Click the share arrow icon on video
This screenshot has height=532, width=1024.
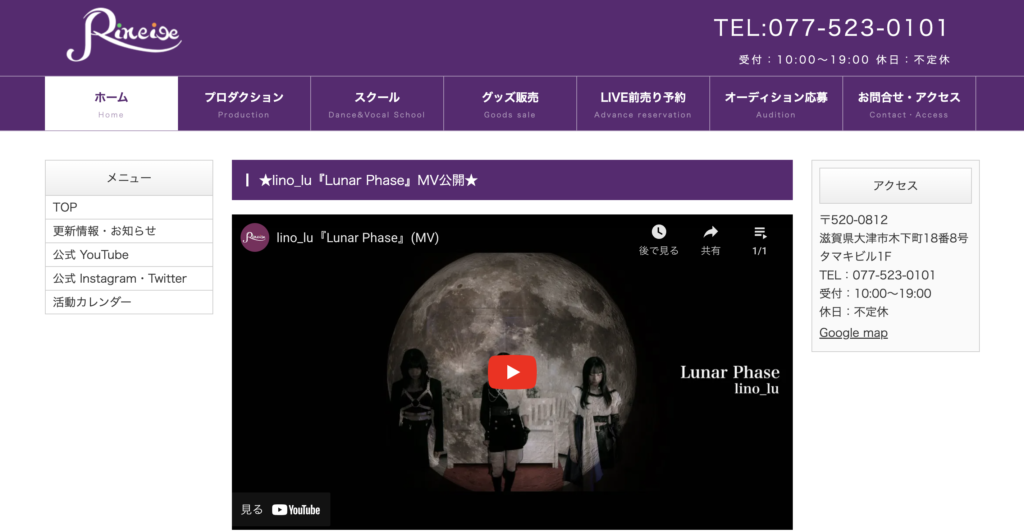coord(711,232)
